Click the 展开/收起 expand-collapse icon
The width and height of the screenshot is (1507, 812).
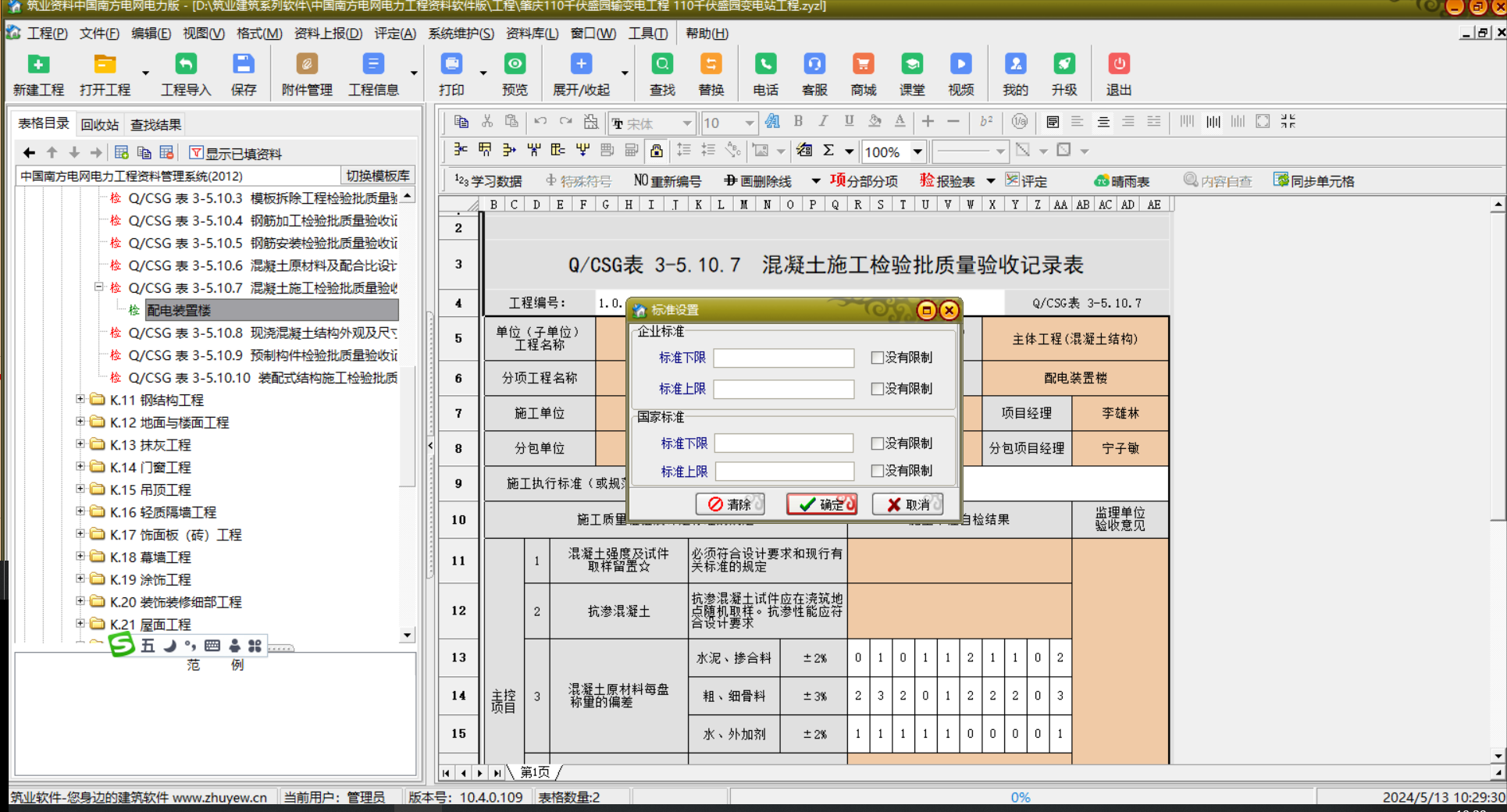pyautogui.click(x=581, y=65)
